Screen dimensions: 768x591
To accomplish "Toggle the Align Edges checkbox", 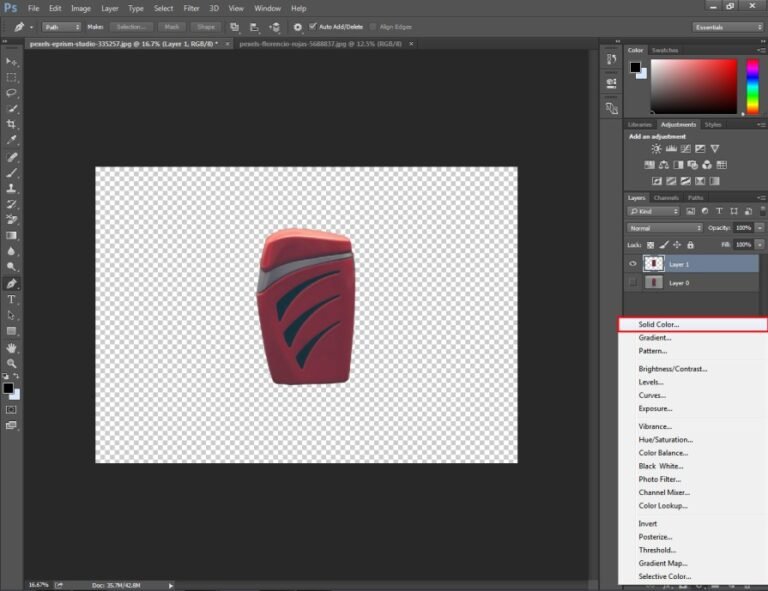I will pos(373,26).
